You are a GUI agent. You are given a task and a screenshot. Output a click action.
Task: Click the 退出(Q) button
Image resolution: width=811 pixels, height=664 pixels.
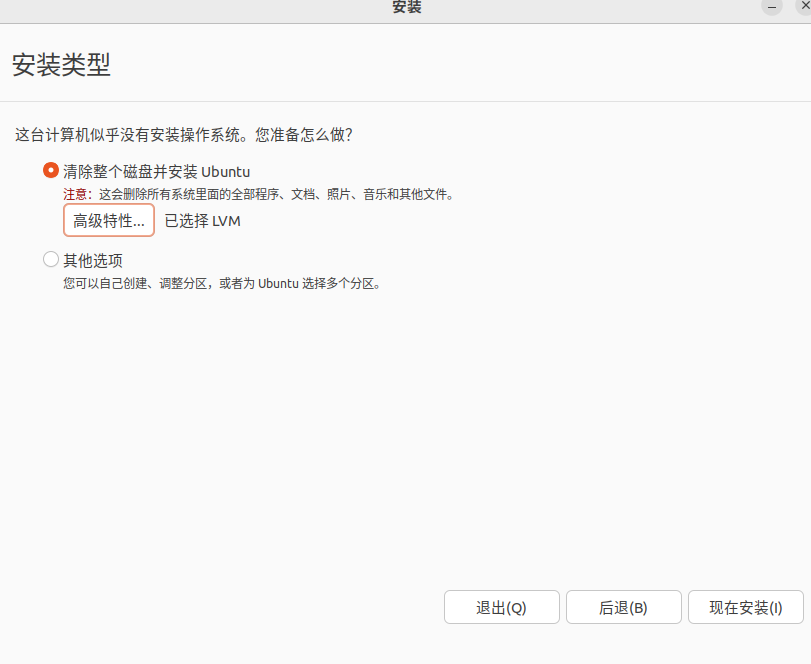[x=502, y=607]
